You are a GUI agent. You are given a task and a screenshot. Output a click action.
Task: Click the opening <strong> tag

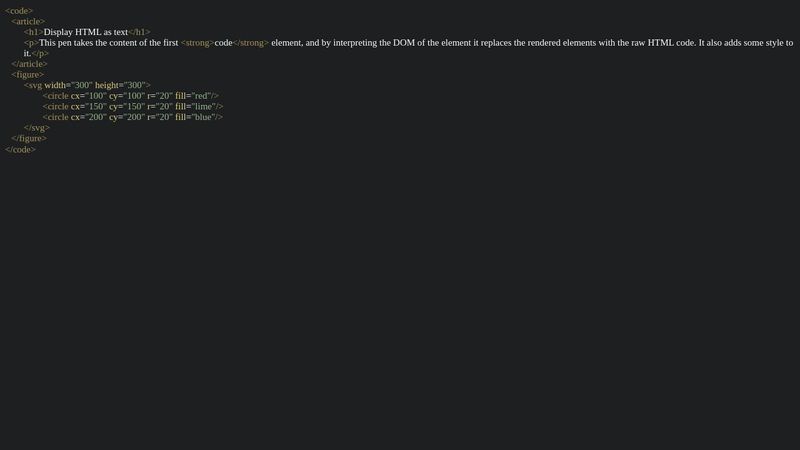(197, 43)
